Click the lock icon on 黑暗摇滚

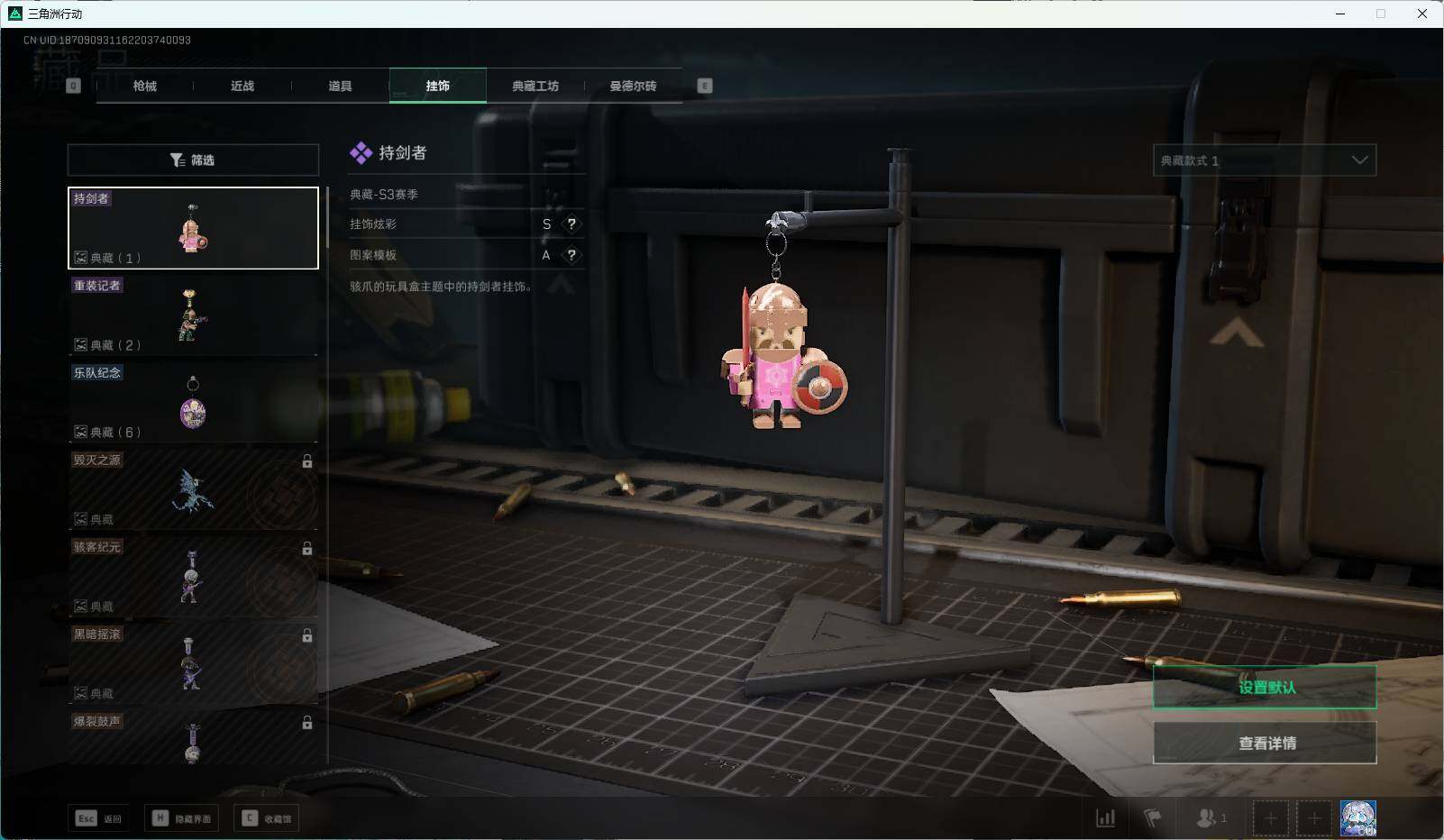(307, 635)
